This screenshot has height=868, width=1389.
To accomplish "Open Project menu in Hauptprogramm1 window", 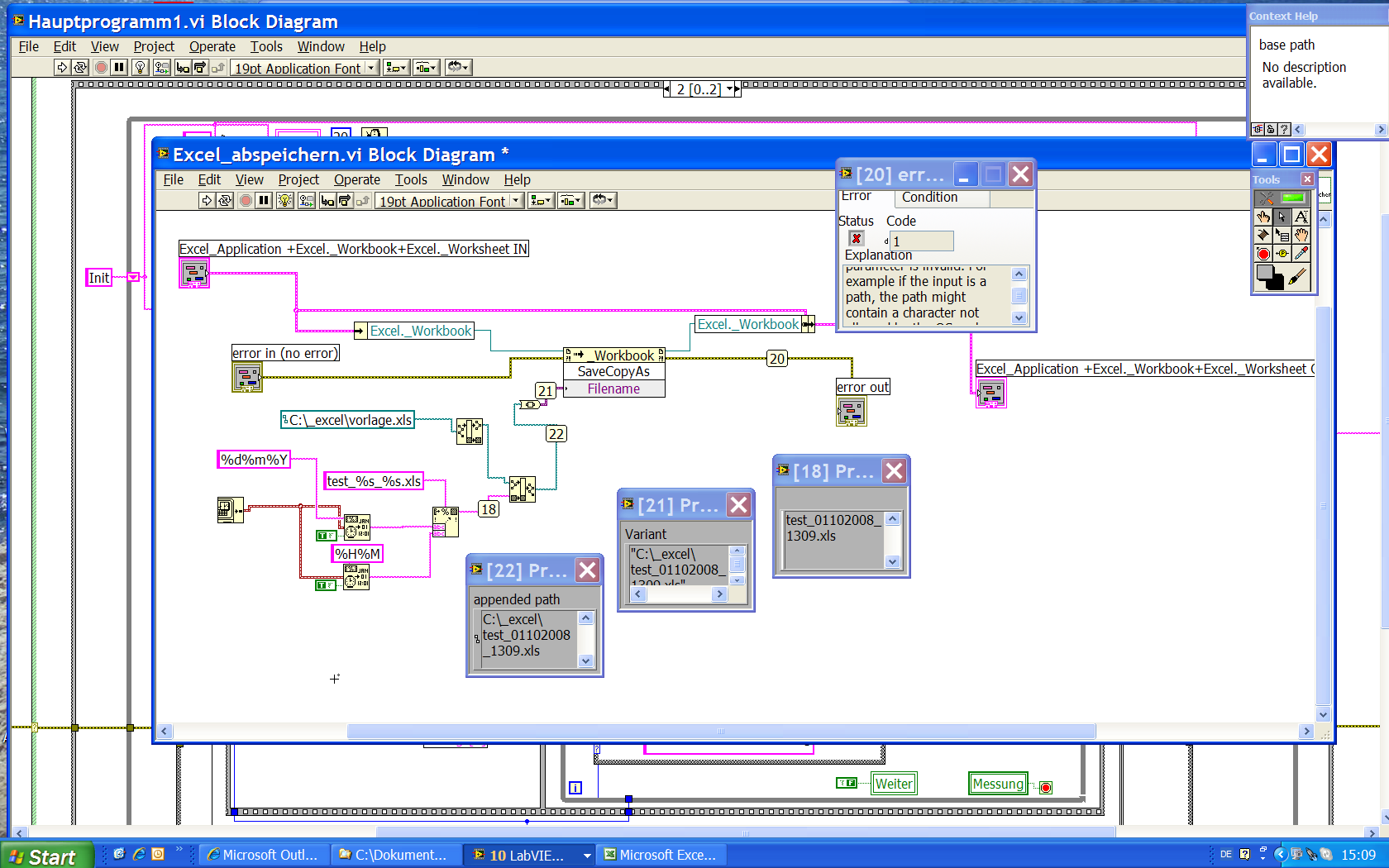I will pyautogui.click(x=154, y=46).
